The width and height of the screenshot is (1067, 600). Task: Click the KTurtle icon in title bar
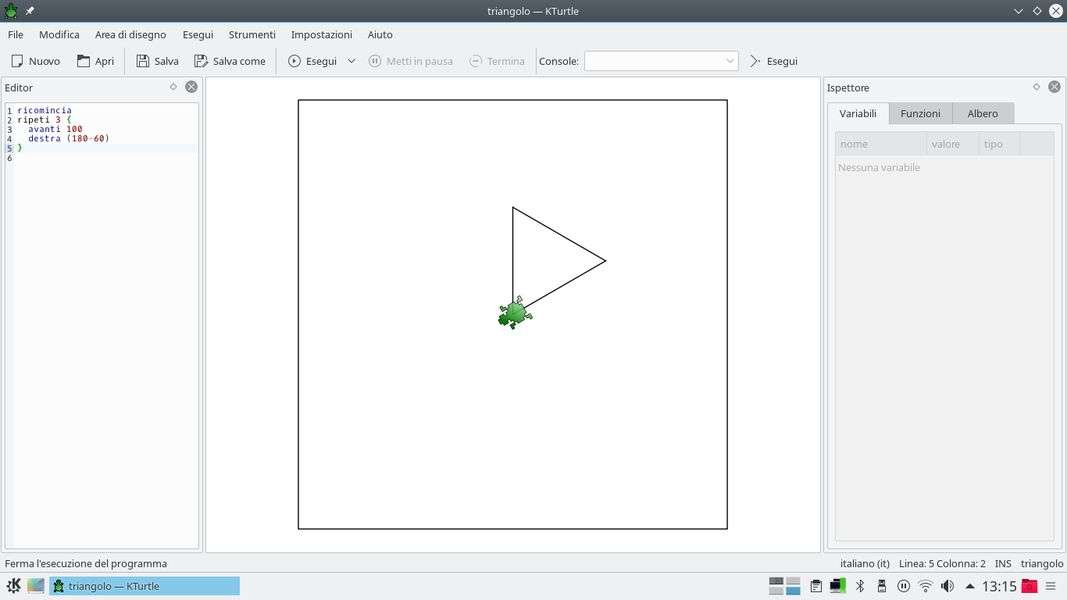coord(11,11)
